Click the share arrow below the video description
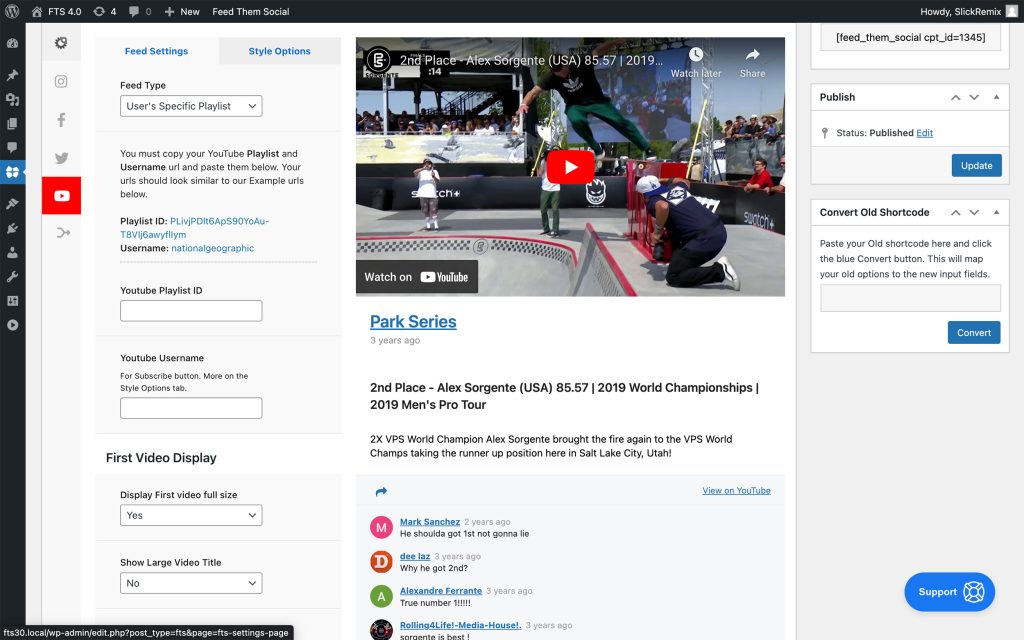This screenshot has height=640, width=1024. tap(381, 491)
